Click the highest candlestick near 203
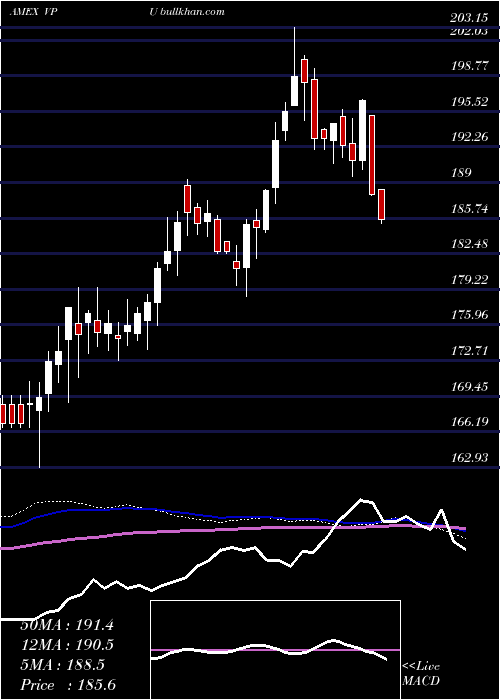Image resolution: width=500 pixels, height=700 pixels. pyautogui.click(x=295, y=67)
